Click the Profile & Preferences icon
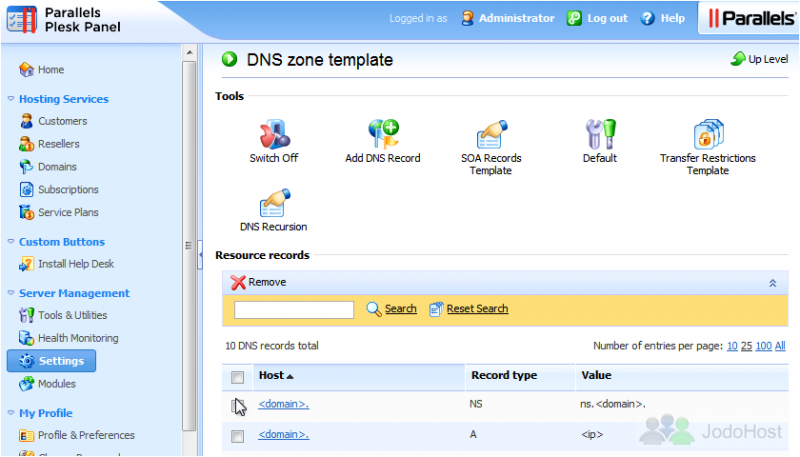 click(27, 435)
